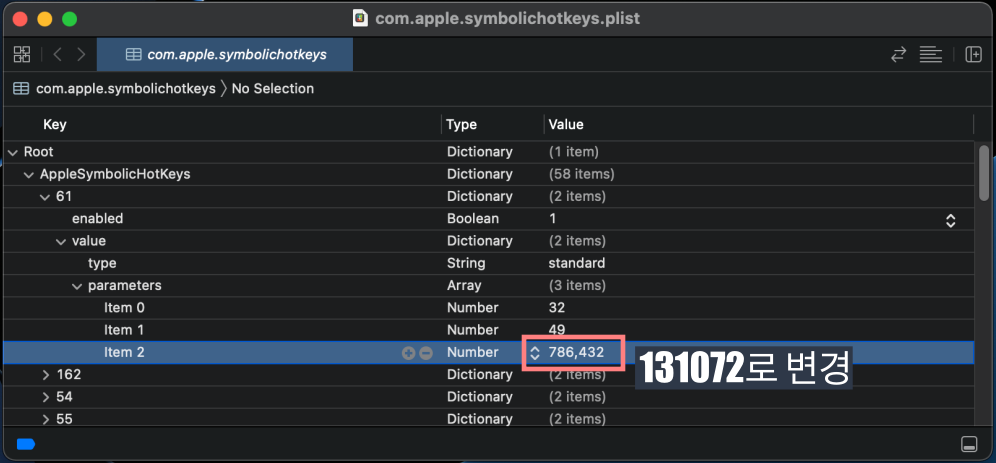The width and height of the screenshot is (996, 463).
Task: Click the Dictionary type cell of row 162
Action: coord(480,374)
